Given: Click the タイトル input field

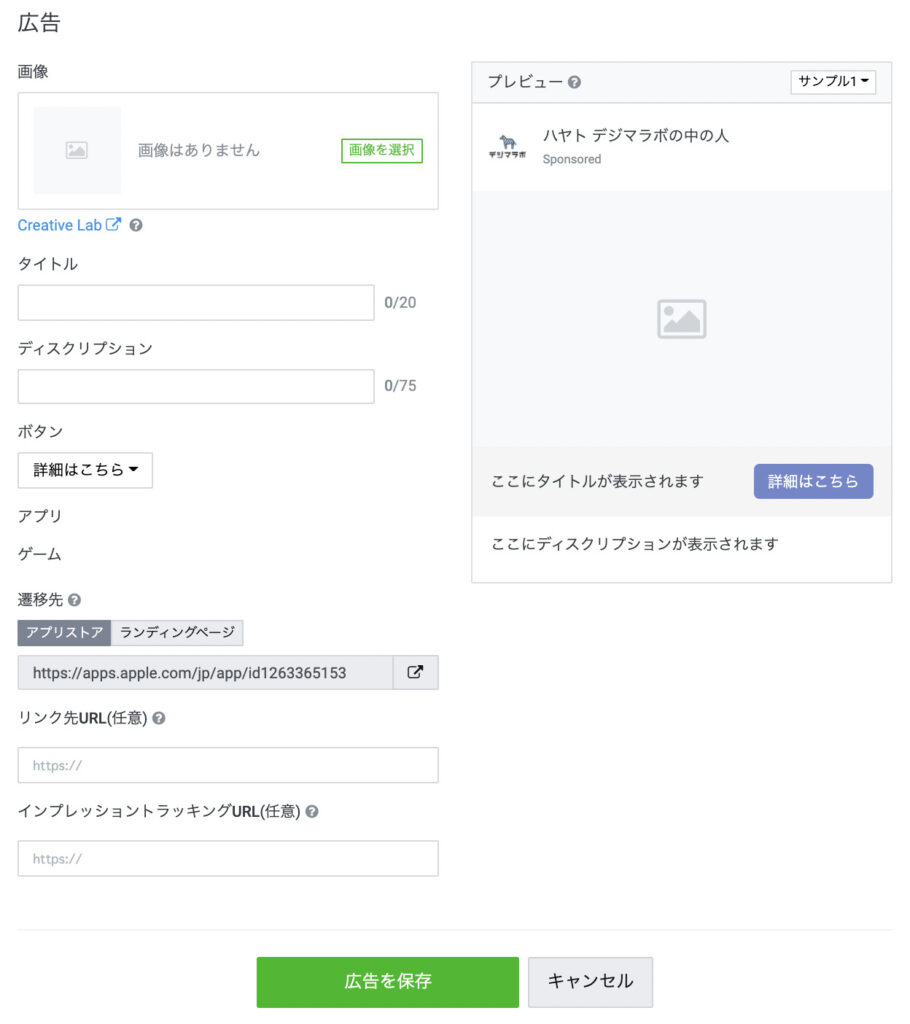Looking at the screenshot, I should point(195,302).
